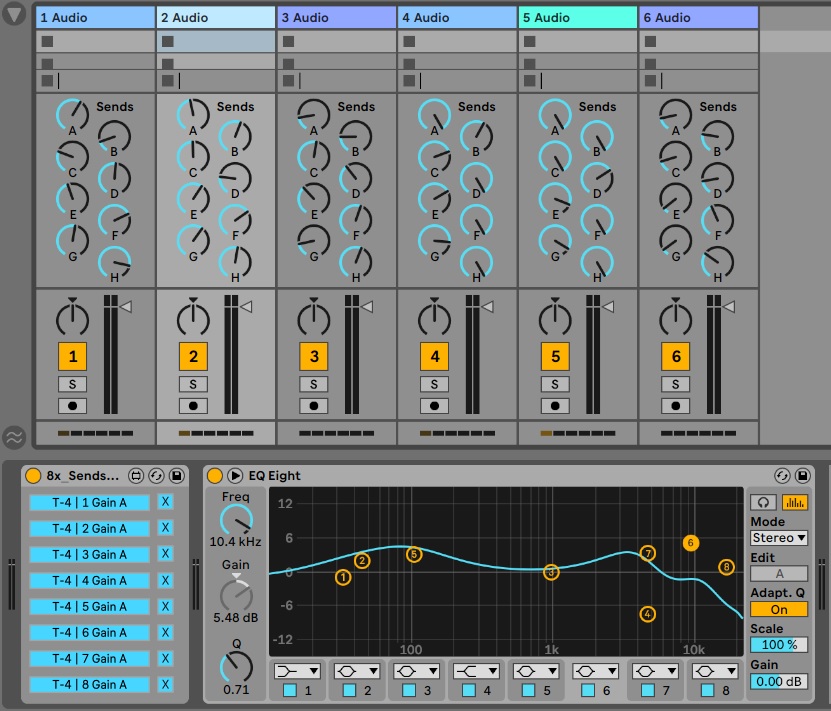Click the EQ Eight hot-swap preset icon
Image resolution: width=831 pixels, height=711 pixels.
pos(781,476)
